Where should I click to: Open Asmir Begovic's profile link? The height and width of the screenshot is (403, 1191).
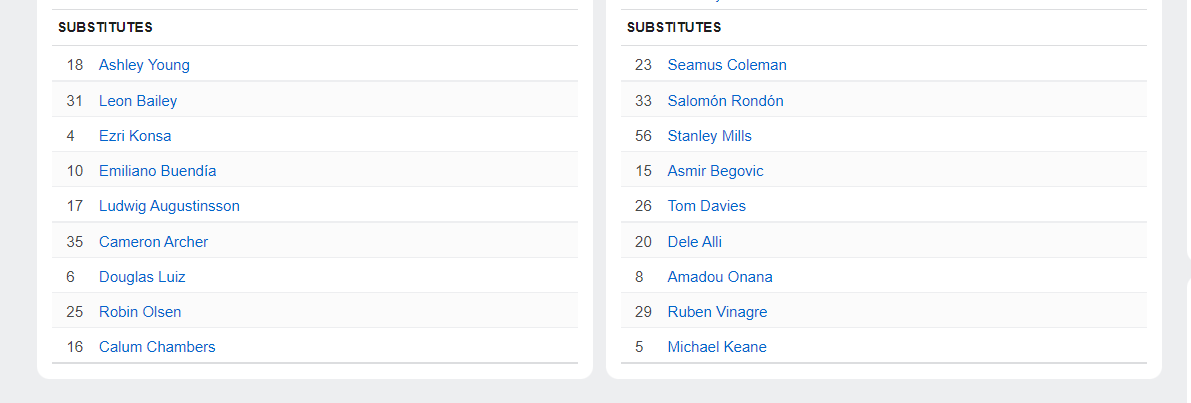click(715, 171)
